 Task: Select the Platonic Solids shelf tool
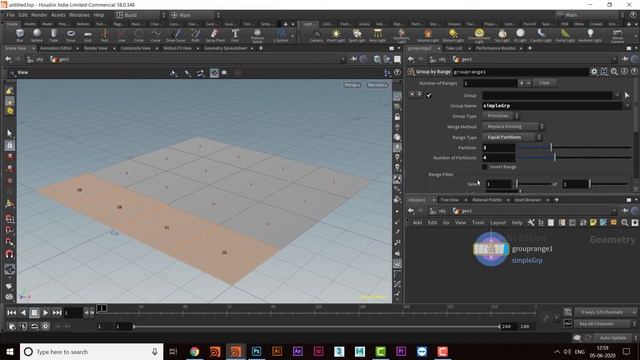click(x=257, y=36)
